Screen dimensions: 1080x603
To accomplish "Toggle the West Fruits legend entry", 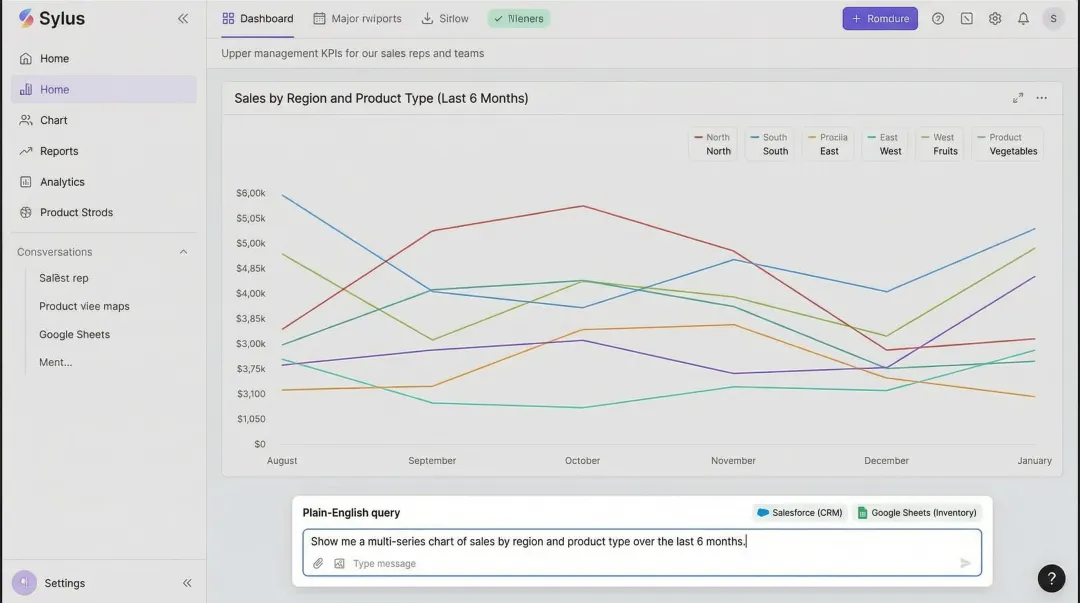I will coord(939,143).
